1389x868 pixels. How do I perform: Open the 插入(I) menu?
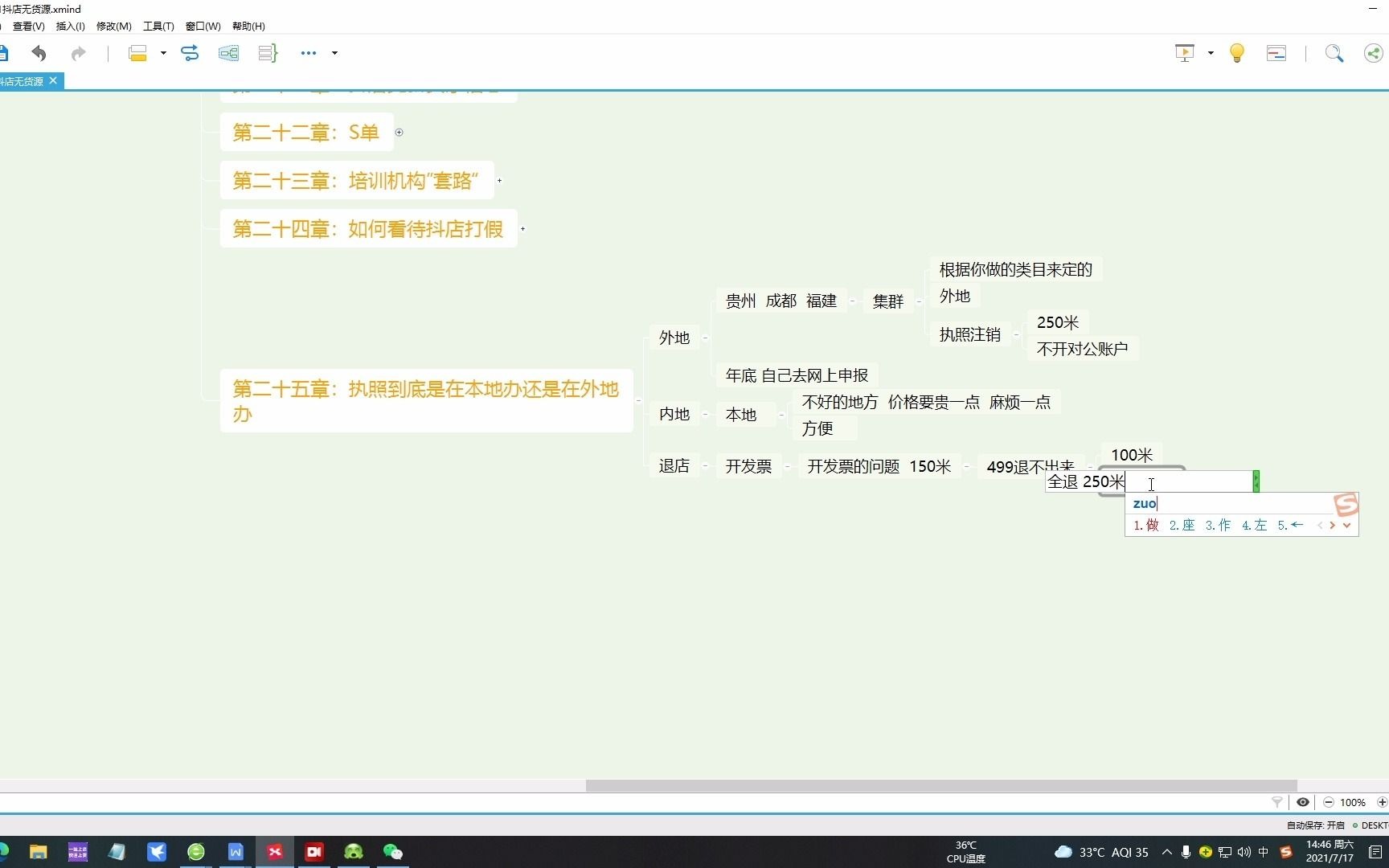(x=71, y=26)
